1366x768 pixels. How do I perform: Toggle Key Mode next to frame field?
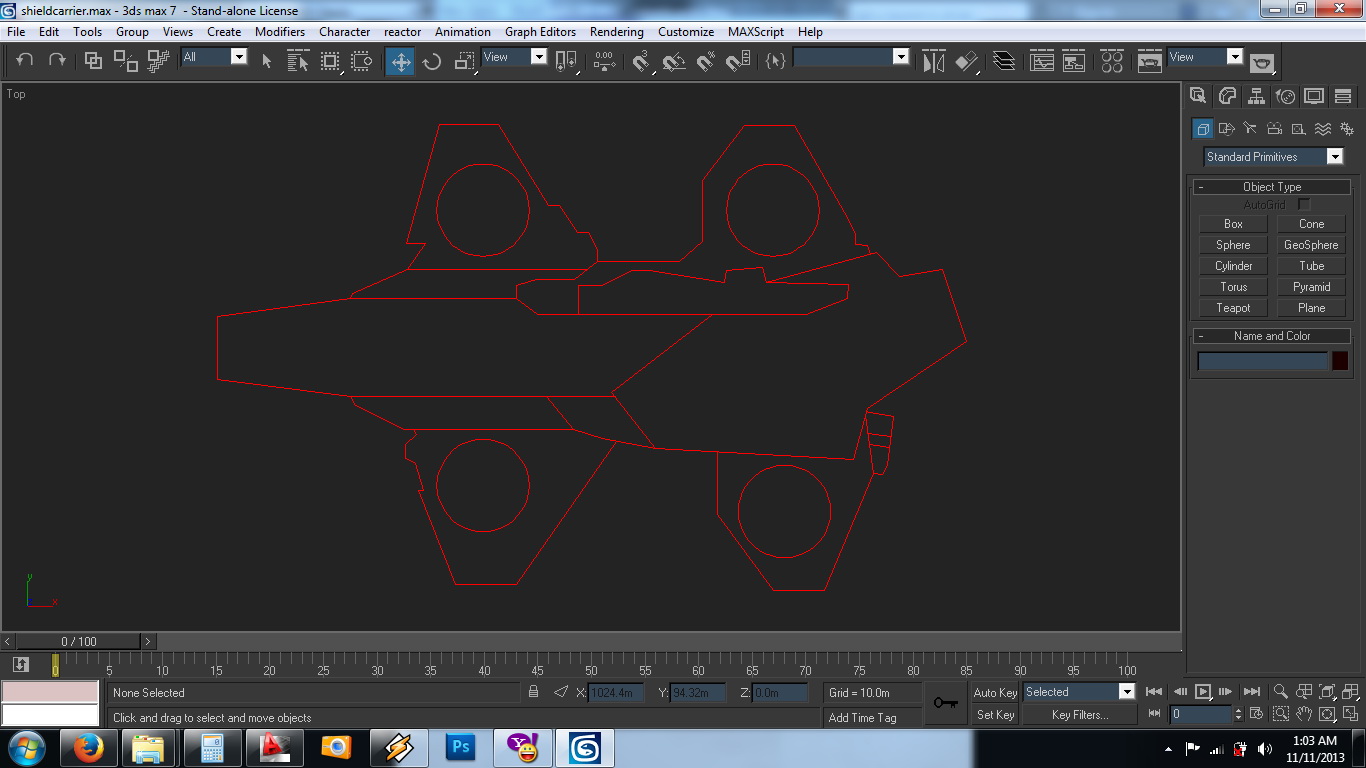[x=1155, y=714]
